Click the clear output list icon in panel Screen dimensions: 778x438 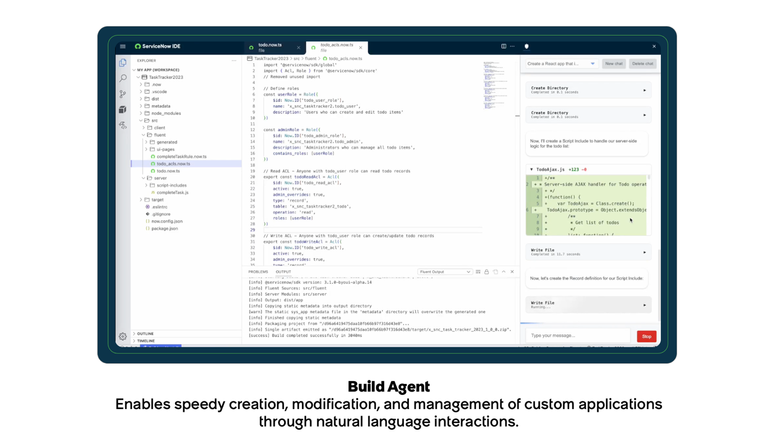point(478,272)
